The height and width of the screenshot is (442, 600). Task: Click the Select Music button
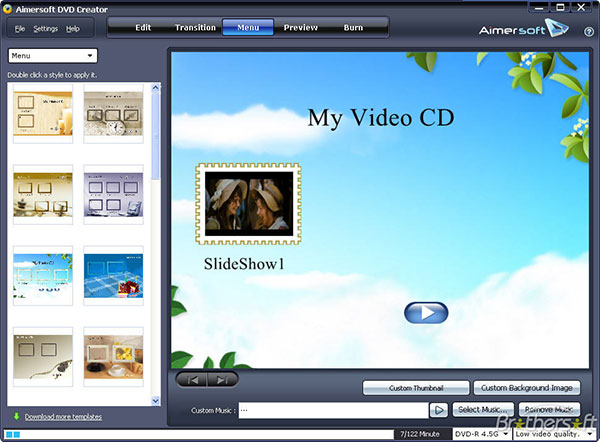[483, 410]
